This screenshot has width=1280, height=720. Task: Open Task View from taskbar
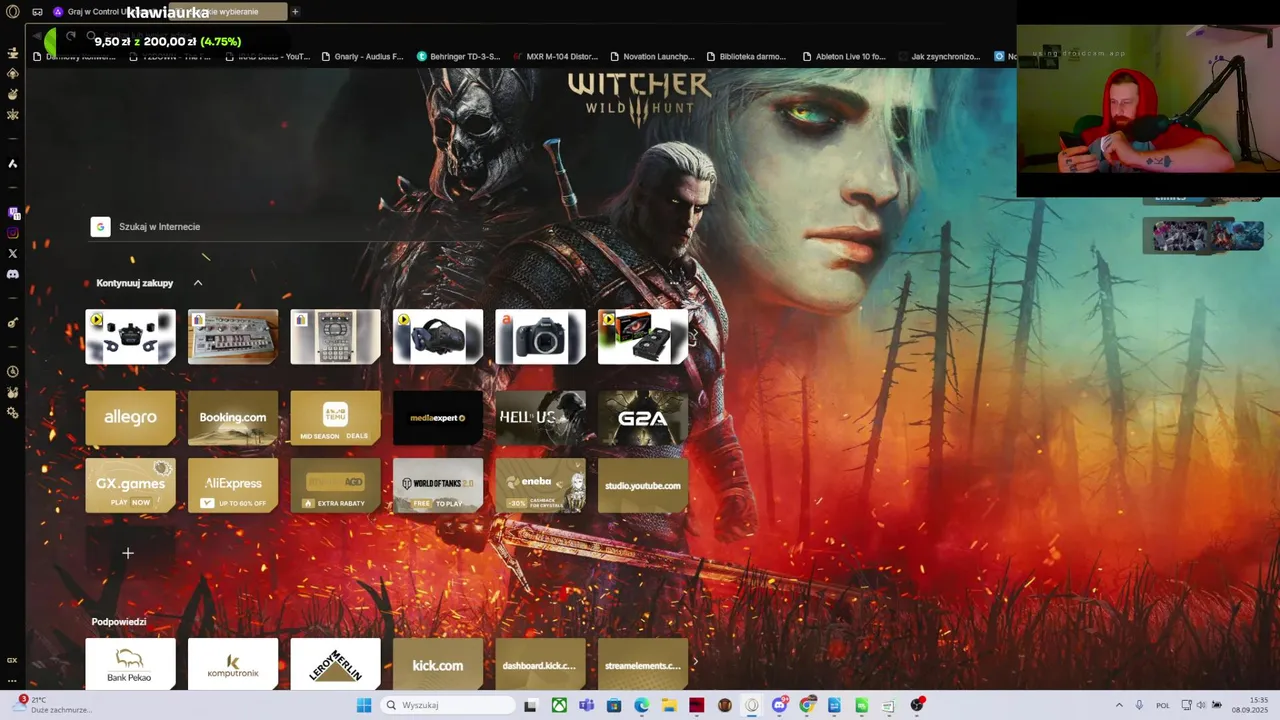(x=530, y=705)
